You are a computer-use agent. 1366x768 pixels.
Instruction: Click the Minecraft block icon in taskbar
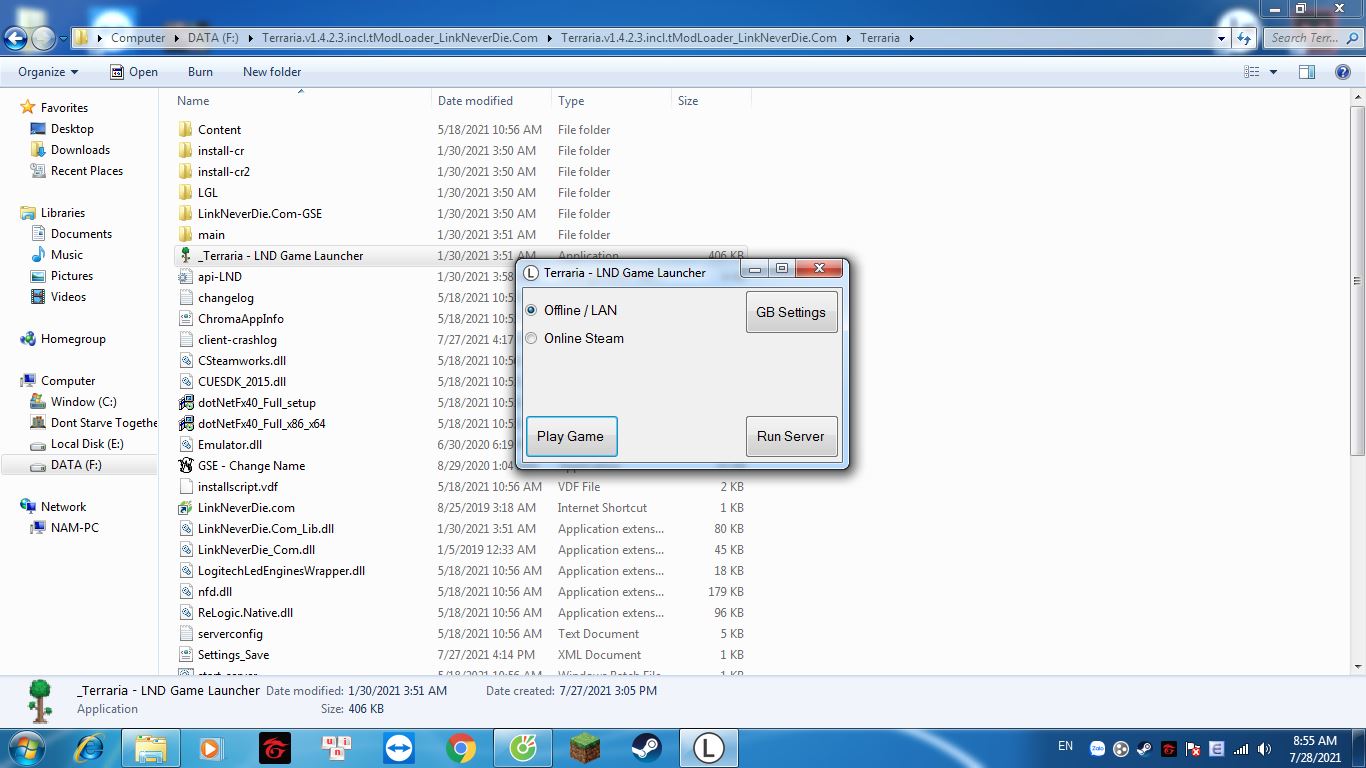point(585,748)
